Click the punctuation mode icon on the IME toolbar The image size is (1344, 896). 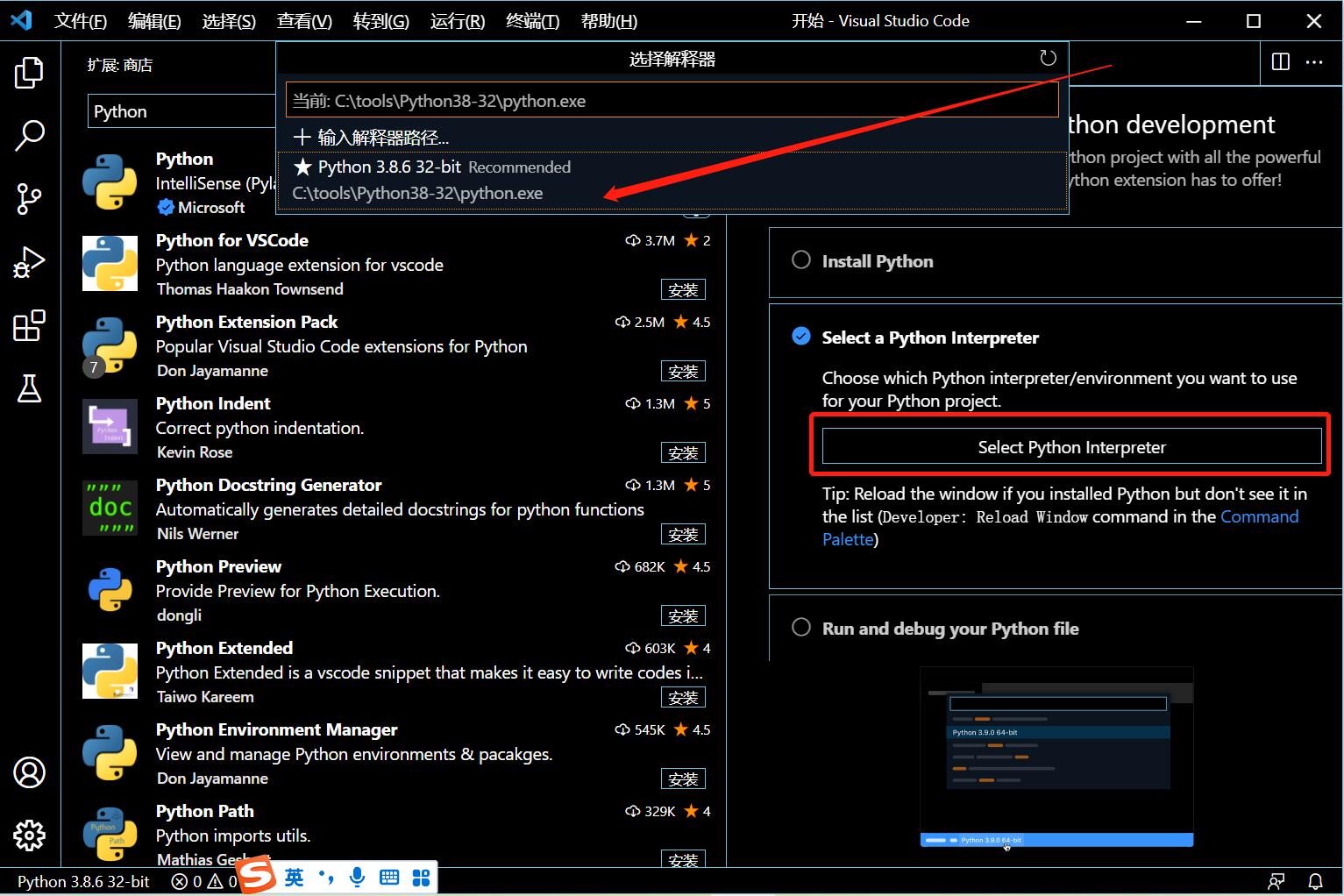click(326, 878)
